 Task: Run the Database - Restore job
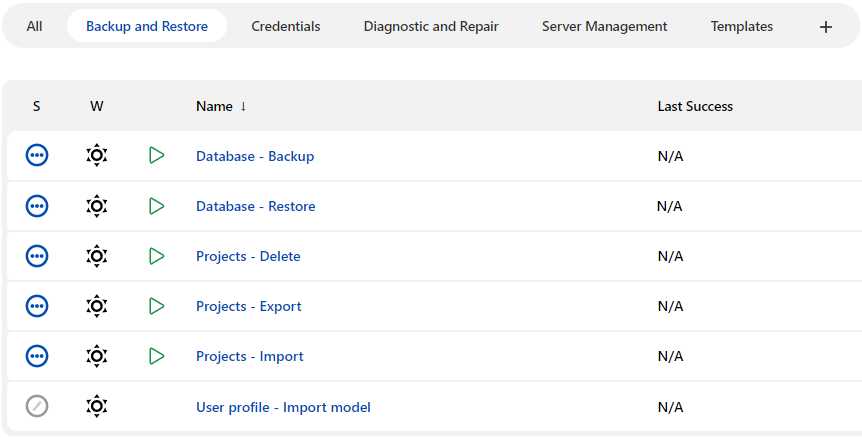pos(156,206)
